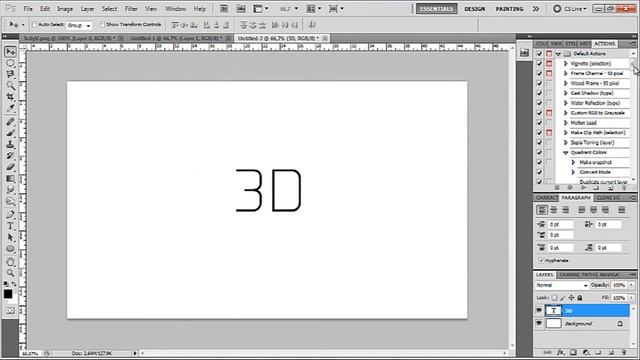The height and width of the screenshot is (360, 640).
Task: Select the Horizontal Type tool
Action: pos(10,226)
